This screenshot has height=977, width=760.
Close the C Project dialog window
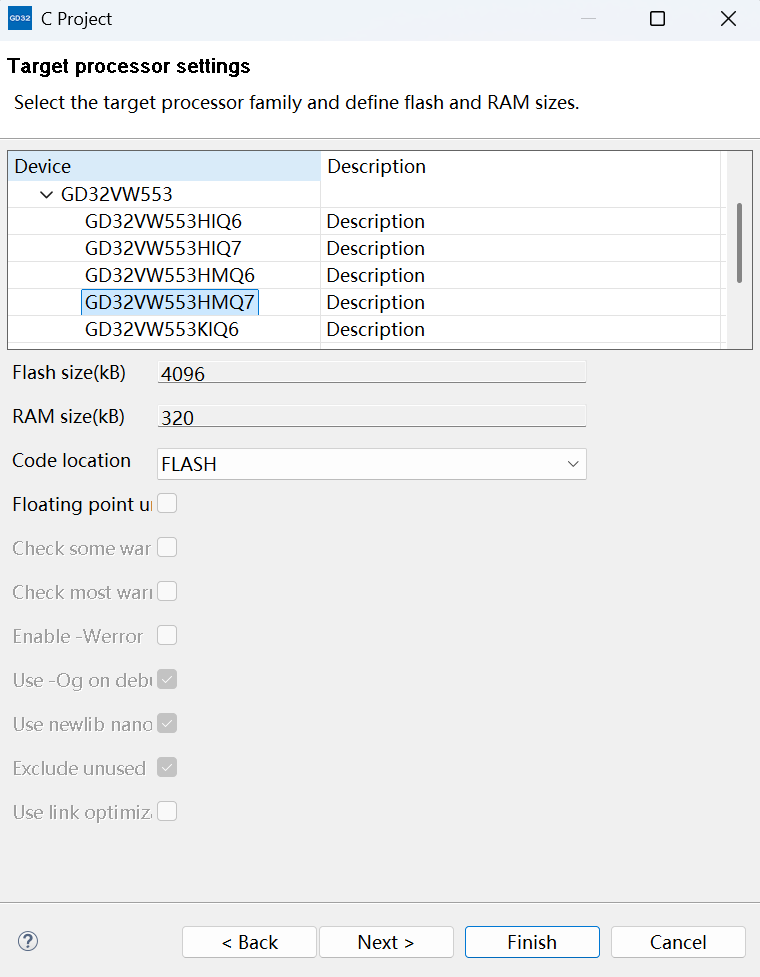pyautogui.click(x=729, y=19)
